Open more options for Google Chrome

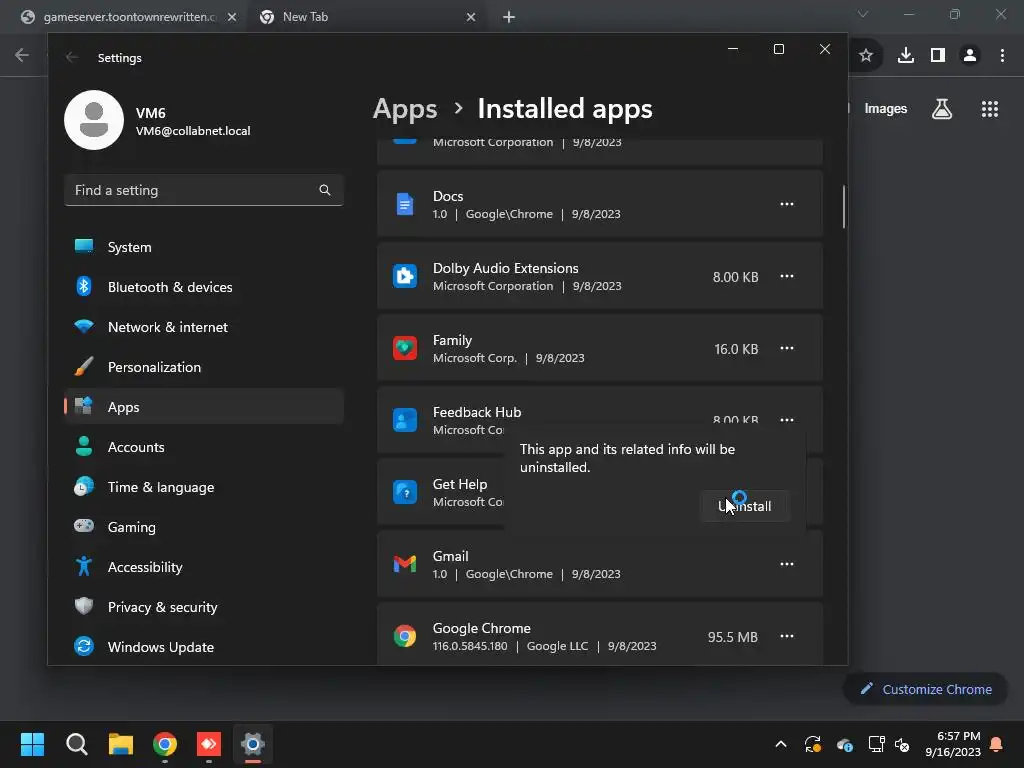787,636
